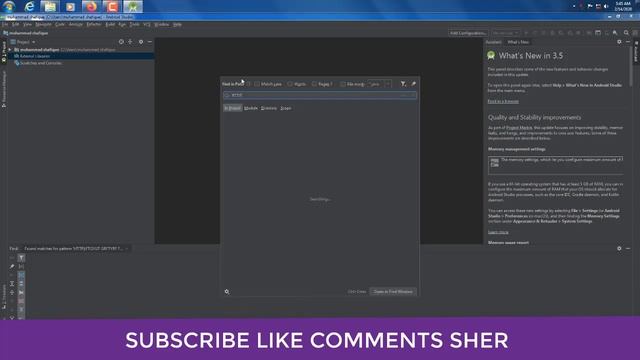Expand the muhammad shafique project tree node
Image resolution: width=640 pixels, height=360 pixels.
tap(10, 50)
